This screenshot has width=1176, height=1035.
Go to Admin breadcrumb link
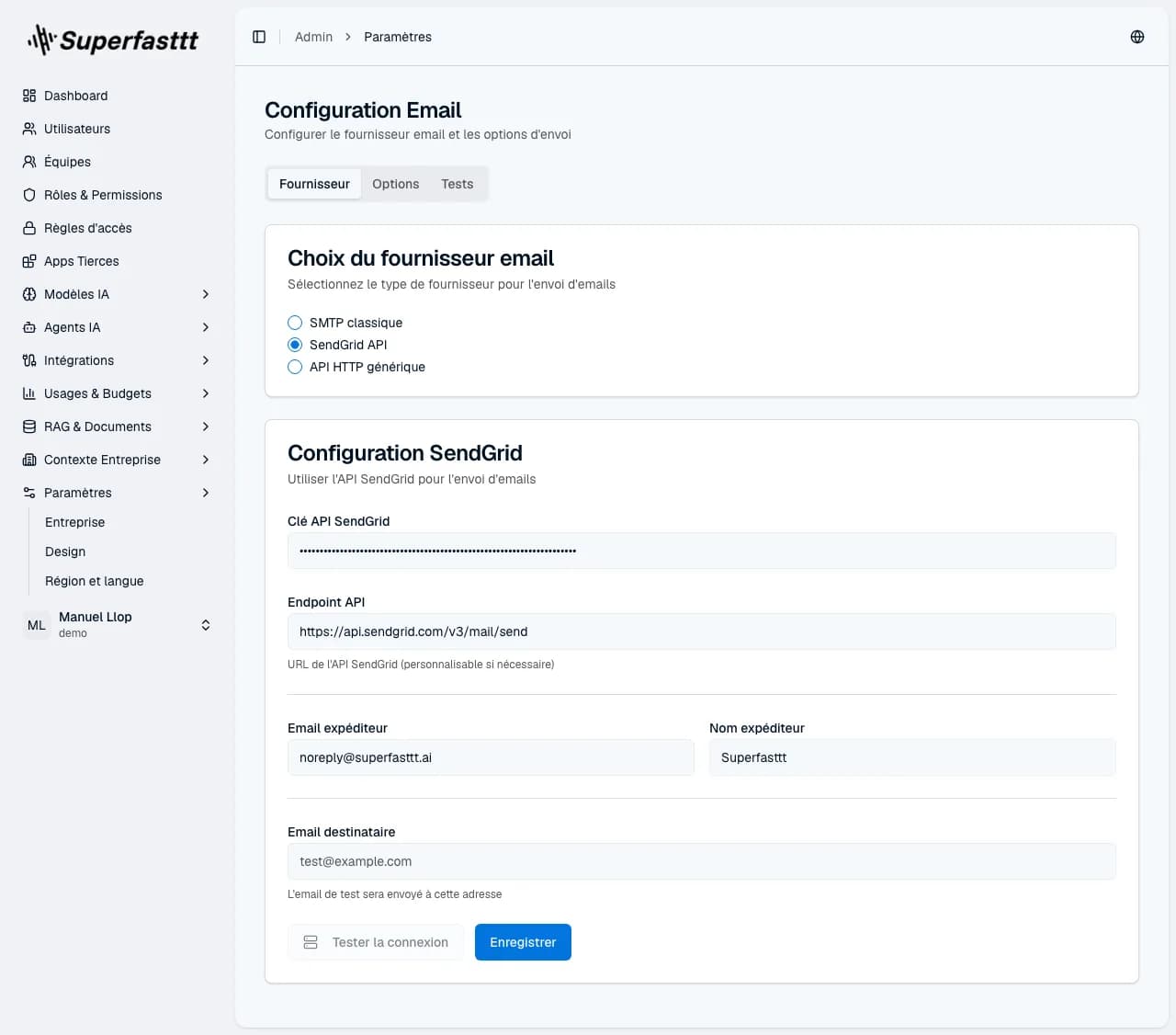[x=314, y=37]
